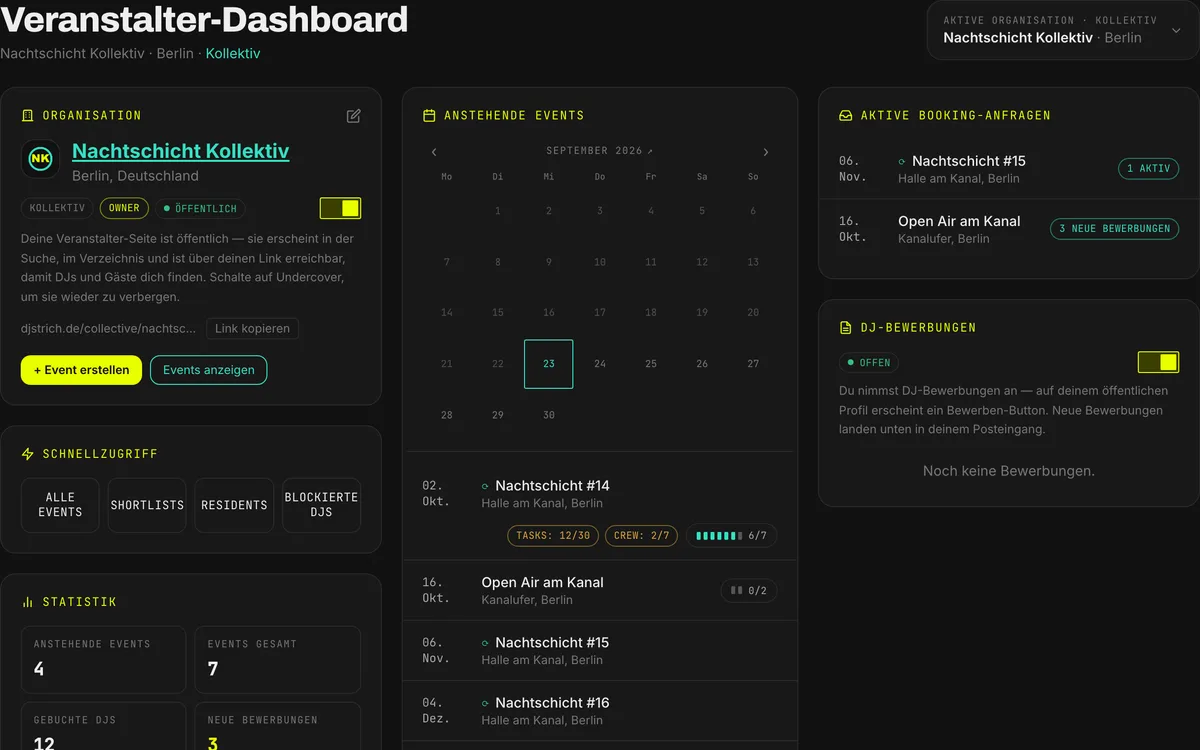Screen dimensions: 1200x750
Task: Open Nachtschicht #15 in upcoming events list
Action: click(x=600, y=651)
